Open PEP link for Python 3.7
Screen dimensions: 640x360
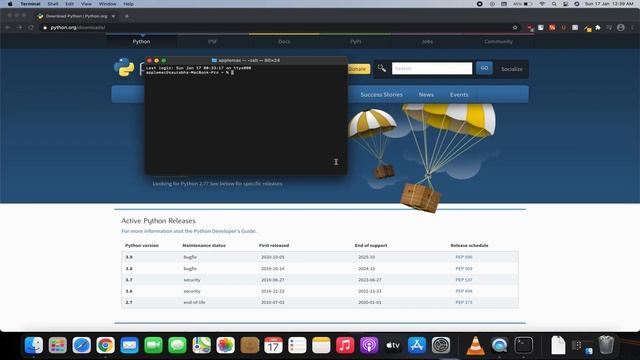[464, 280]
